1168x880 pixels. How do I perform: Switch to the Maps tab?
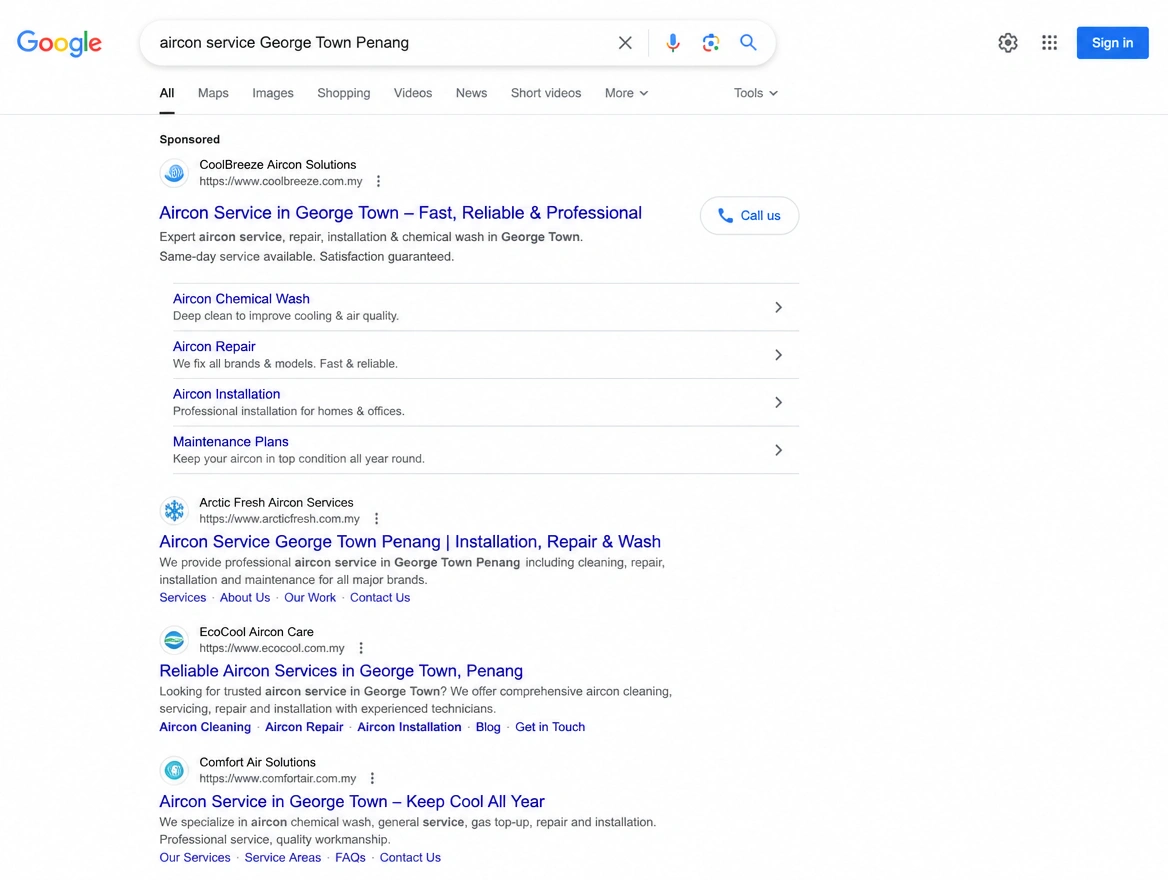[x=213, y=93]
